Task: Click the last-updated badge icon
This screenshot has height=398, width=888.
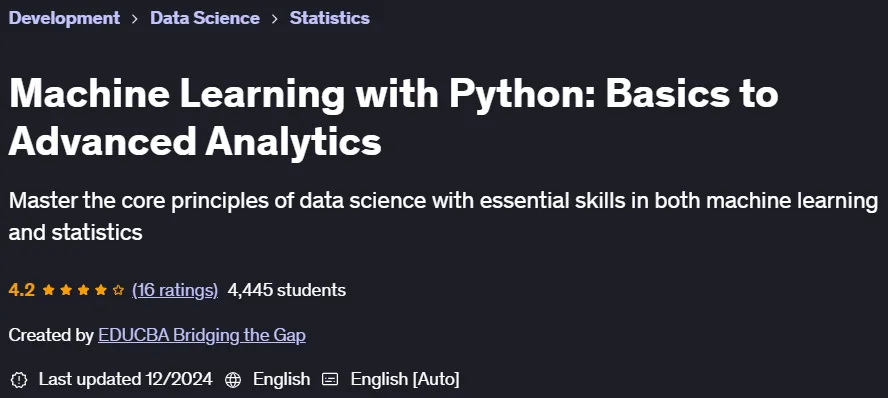Action: tap(19, 379)
